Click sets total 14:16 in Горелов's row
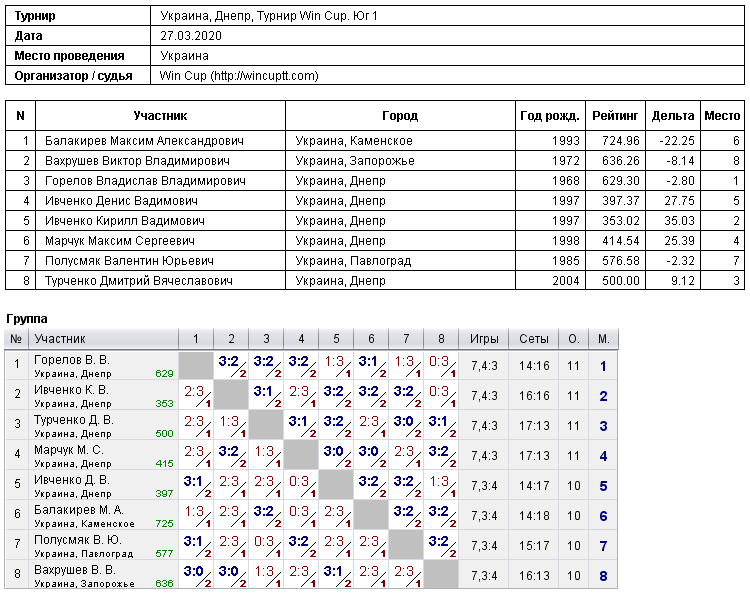Image resolution: width=750 pixels, height=594 pixels. click(x=534, y=366)
